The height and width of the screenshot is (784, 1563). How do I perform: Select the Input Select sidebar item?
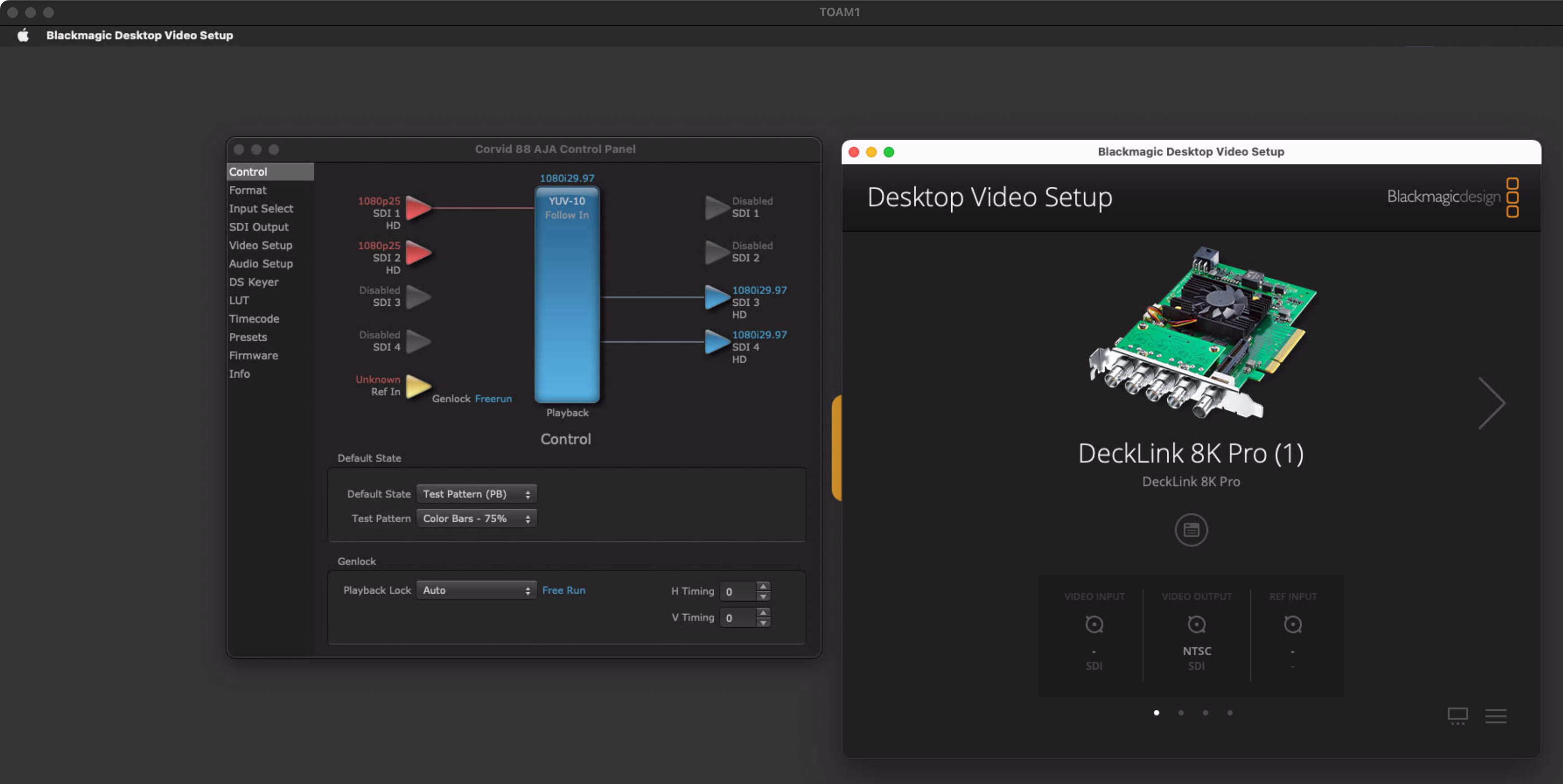270,208
